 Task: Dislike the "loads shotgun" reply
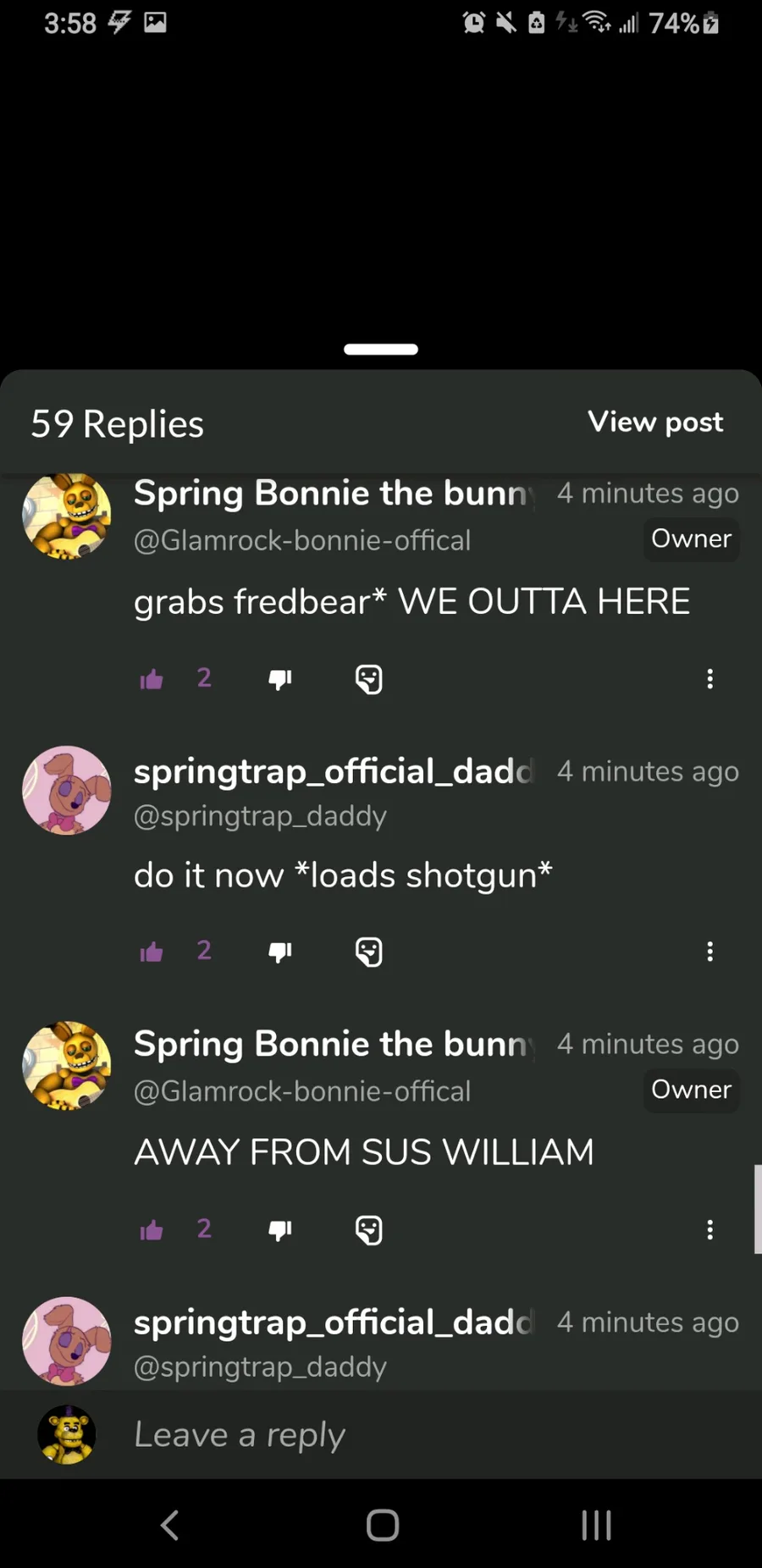280,952
